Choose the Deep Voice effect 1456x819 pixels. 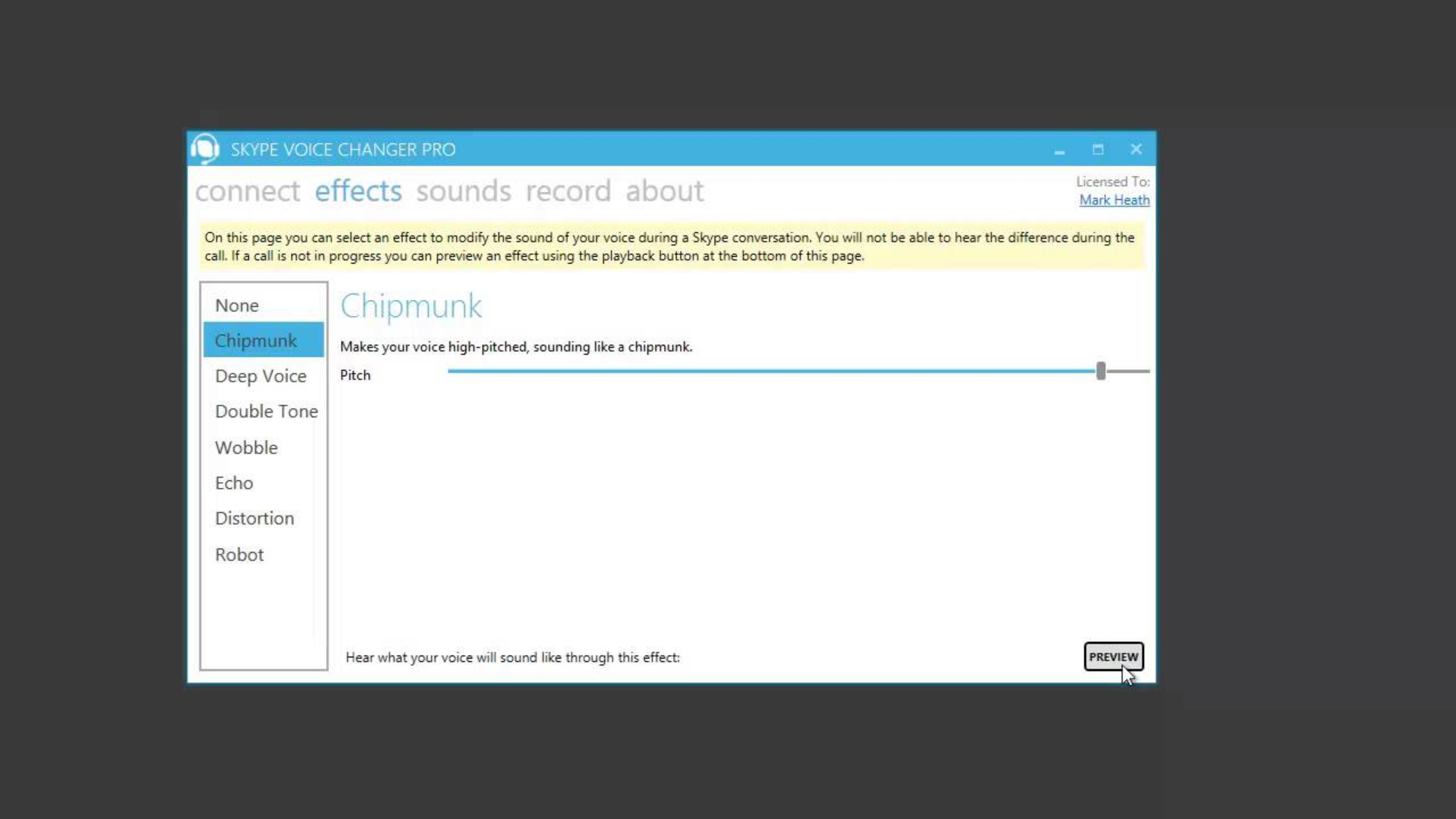point(263,376)
